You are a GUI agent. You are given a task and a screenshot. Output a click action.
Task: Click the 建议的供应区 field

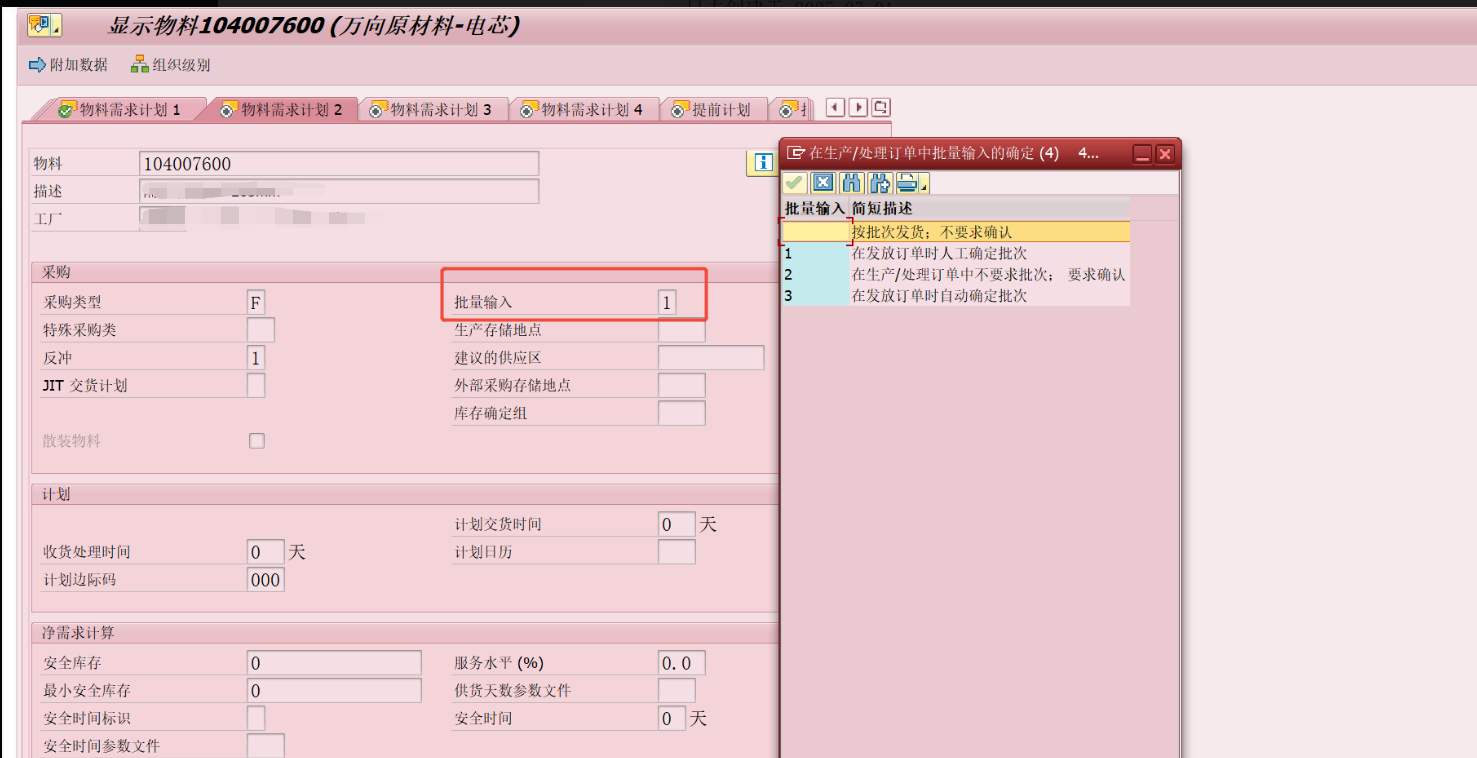(x=711, y=358)
